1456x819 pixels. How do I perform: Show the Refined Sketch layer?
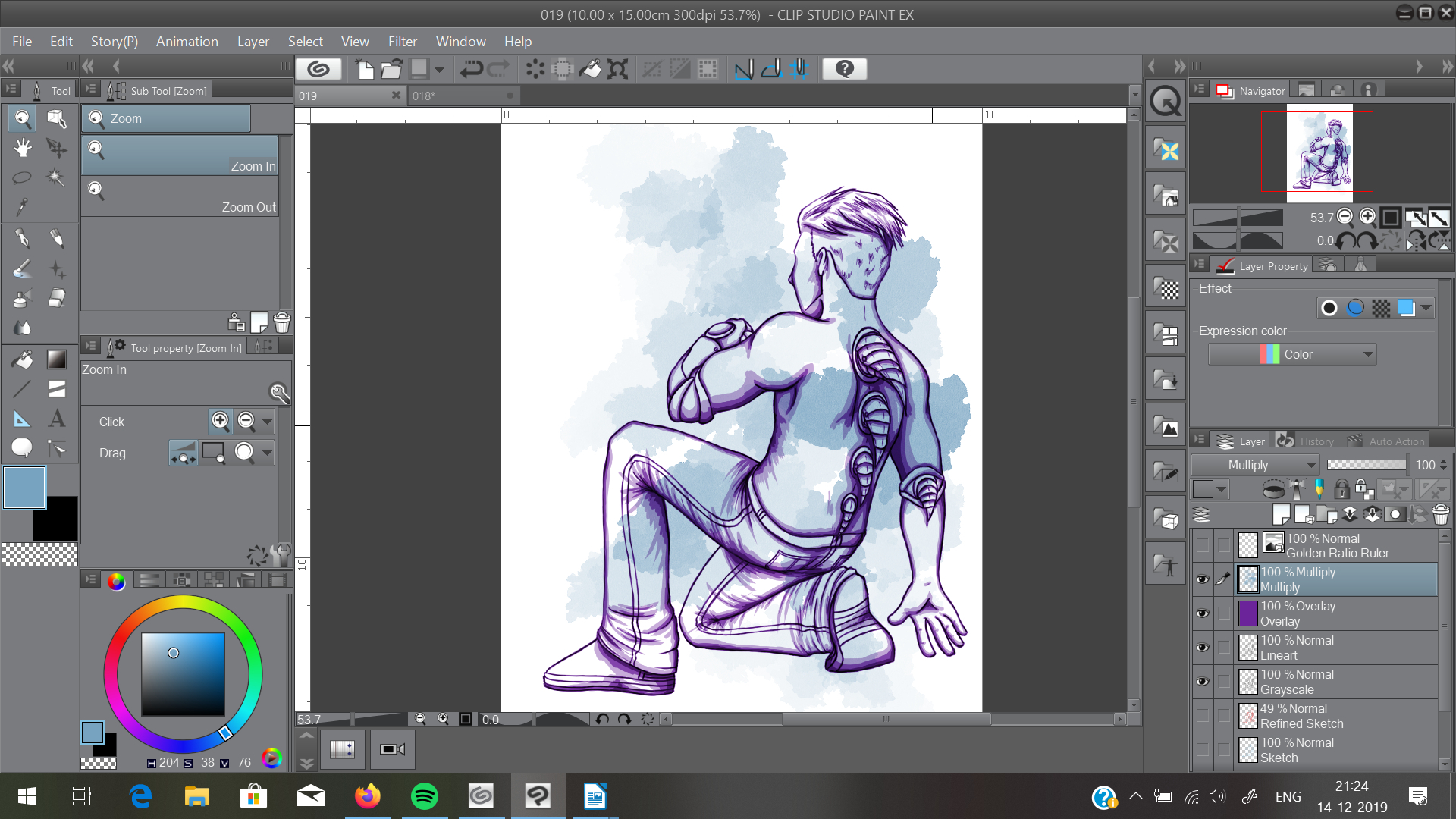pos(1202,716)
